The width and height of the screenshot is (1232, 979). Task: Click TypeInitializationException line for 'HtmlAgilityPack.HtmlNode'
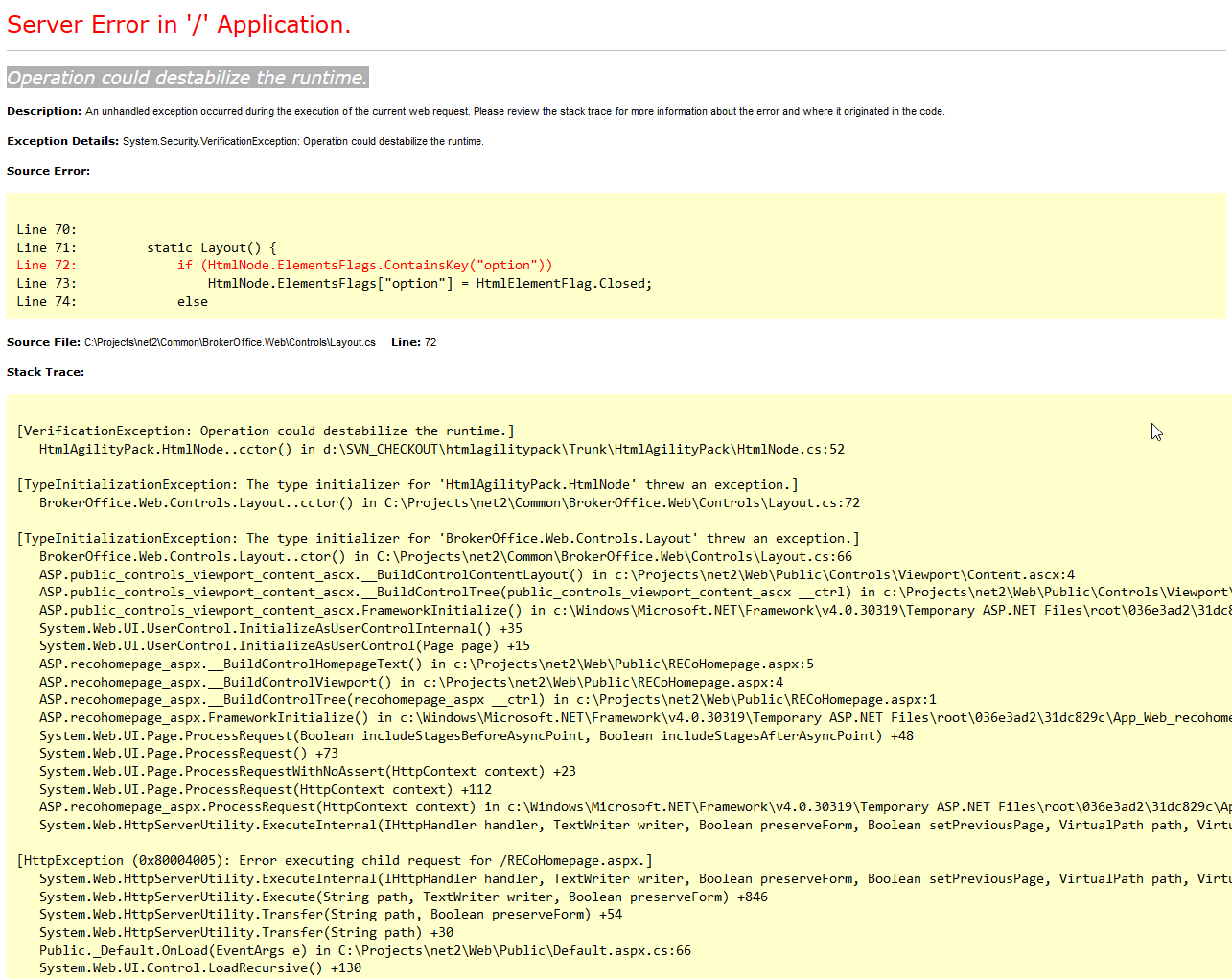[407, 484]
